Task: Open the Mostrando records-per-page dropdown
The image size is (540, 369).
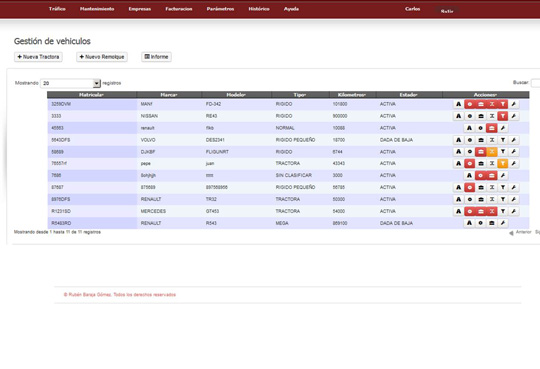Action: tap(70, 83)
